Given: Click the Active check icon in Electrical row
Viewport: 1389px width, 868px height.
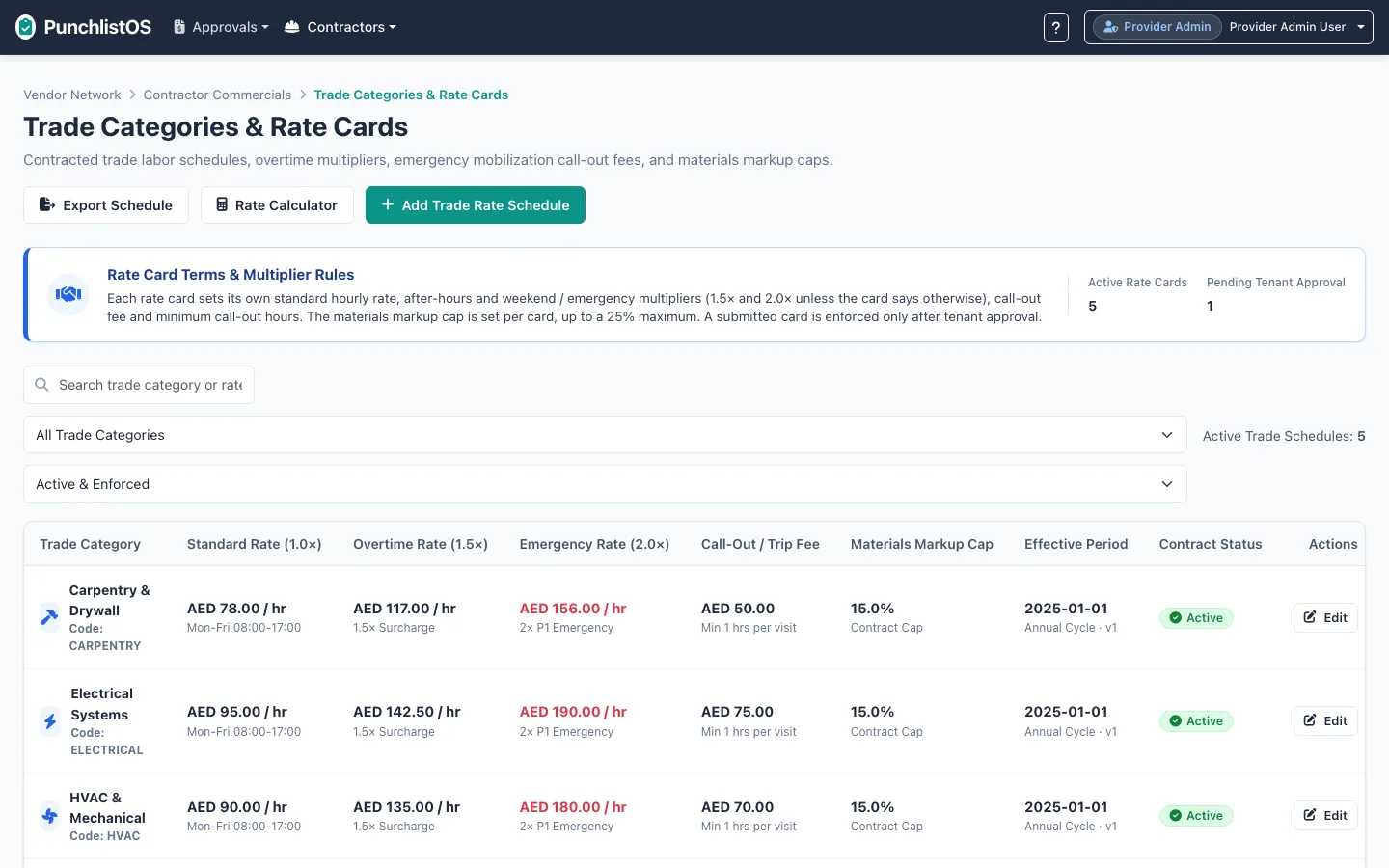Looking at the screenshot, I should [1175, 721].
